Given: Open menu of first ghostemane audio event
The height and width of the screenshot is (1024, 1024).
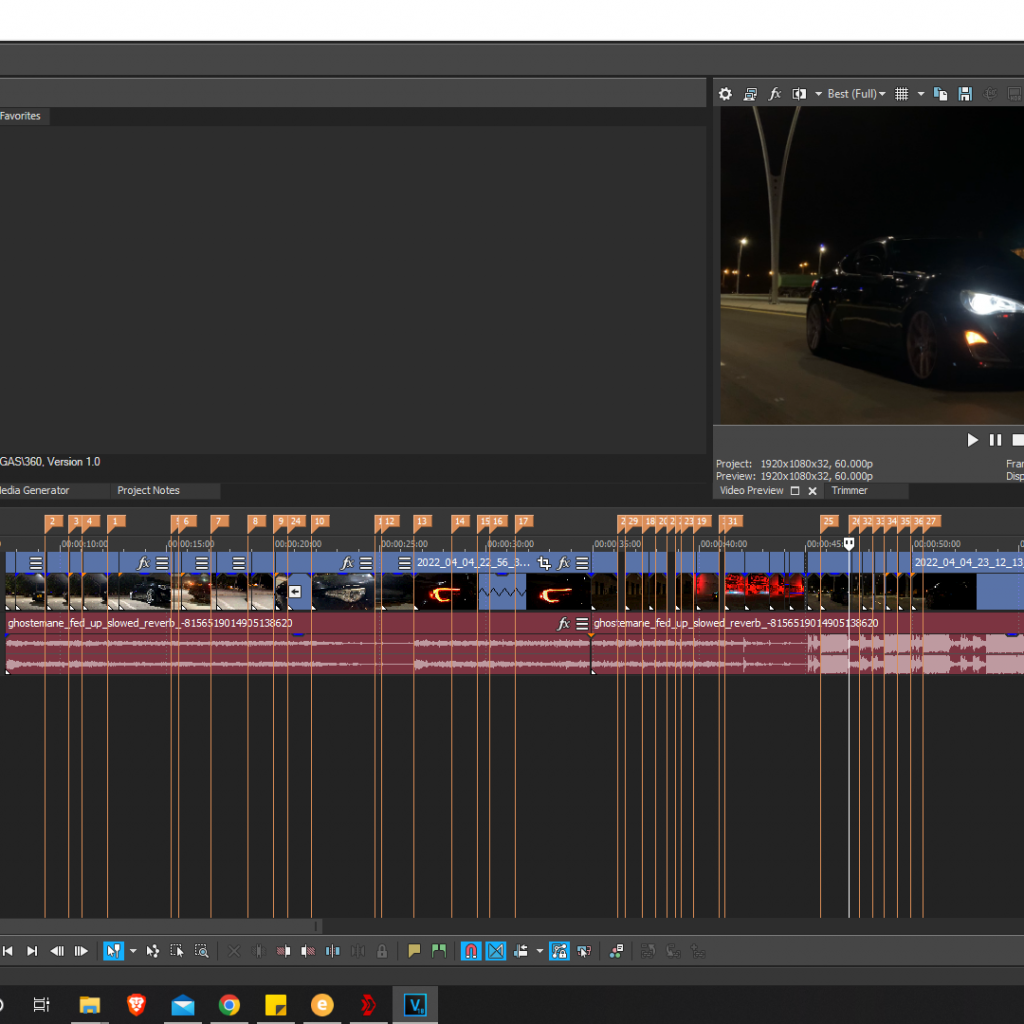Looking at the screenshot, I should pyautogui.click(x=583, y=623).
